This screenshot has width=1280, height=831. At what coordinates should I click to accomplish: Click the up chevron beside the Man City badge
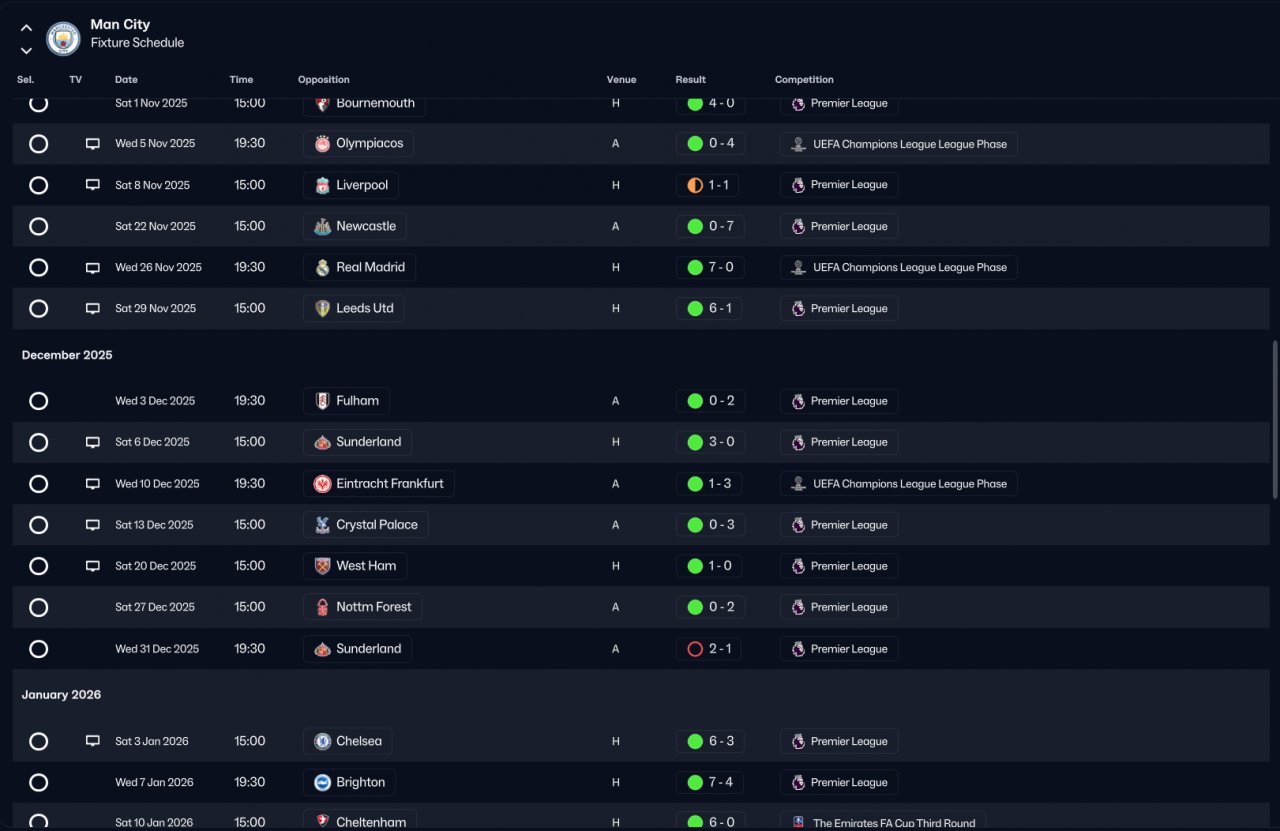click(x=26, y=28)
